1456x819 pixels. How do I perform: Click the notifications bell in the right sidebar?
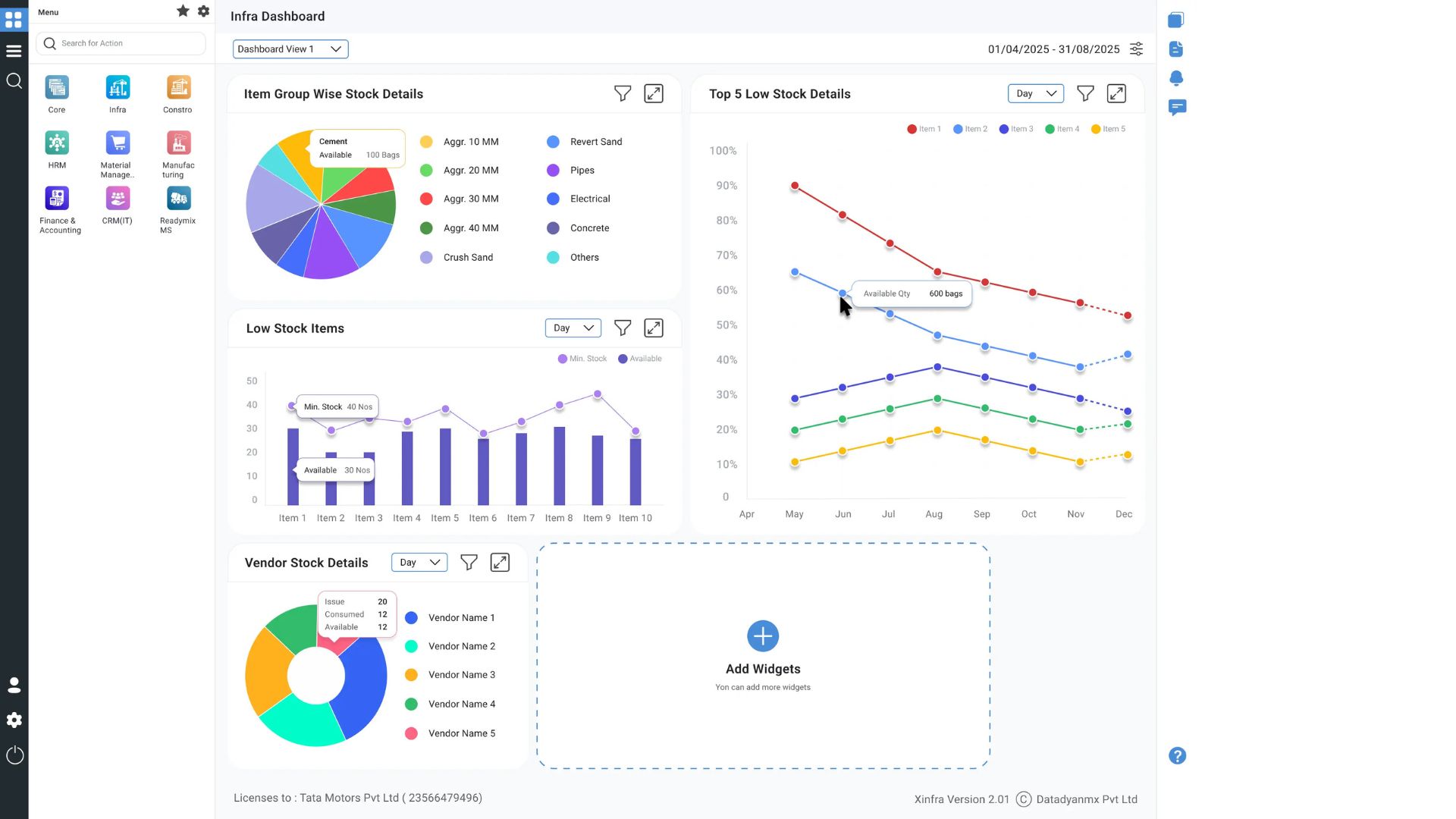(1177, 78)
